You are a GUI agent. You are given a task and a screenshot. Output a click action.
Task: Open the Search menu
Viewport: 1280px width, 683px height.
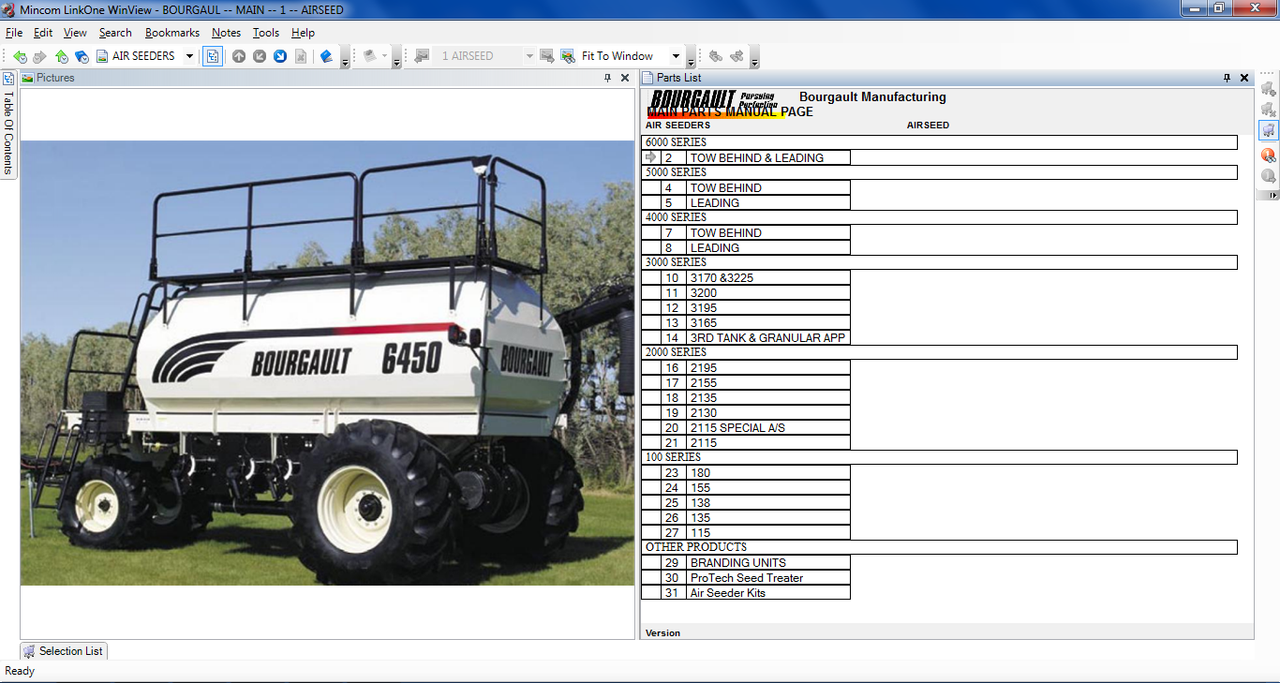115,33
